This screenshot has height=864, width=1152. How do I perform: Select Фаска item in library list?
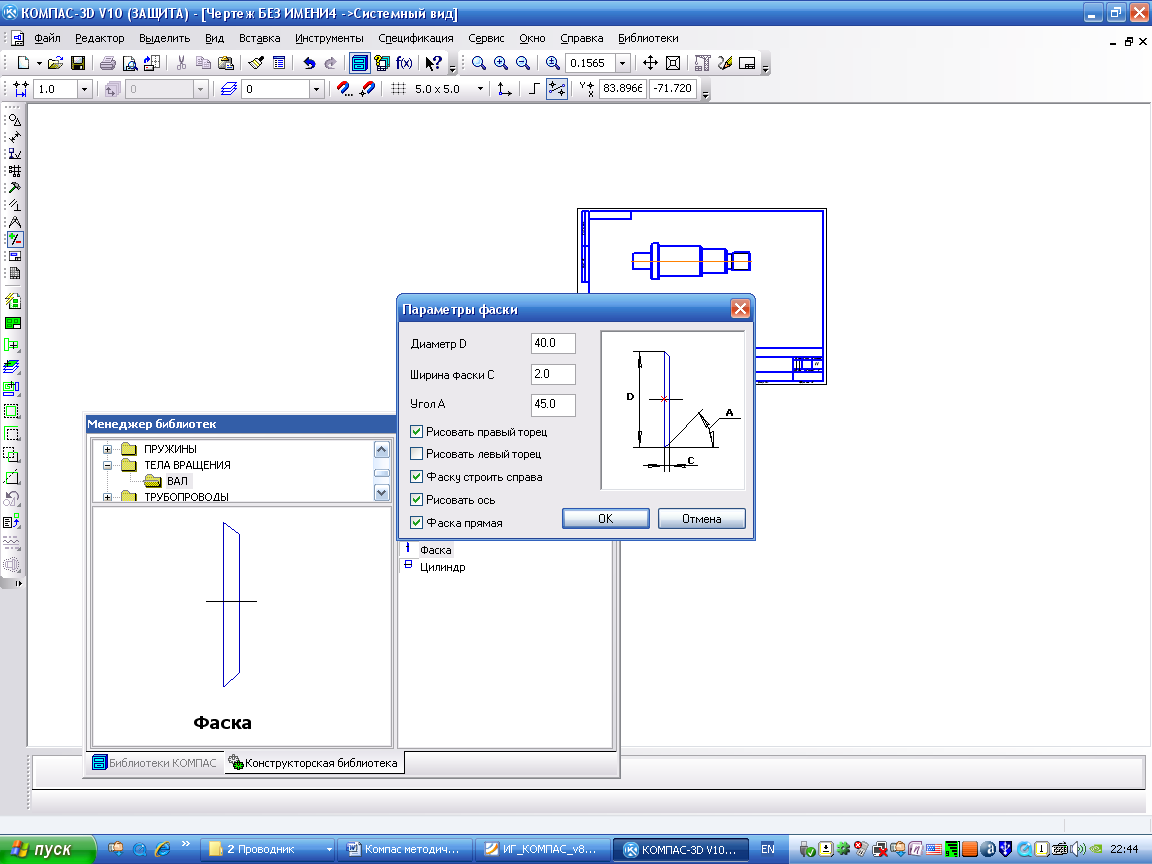coord(436,550)
